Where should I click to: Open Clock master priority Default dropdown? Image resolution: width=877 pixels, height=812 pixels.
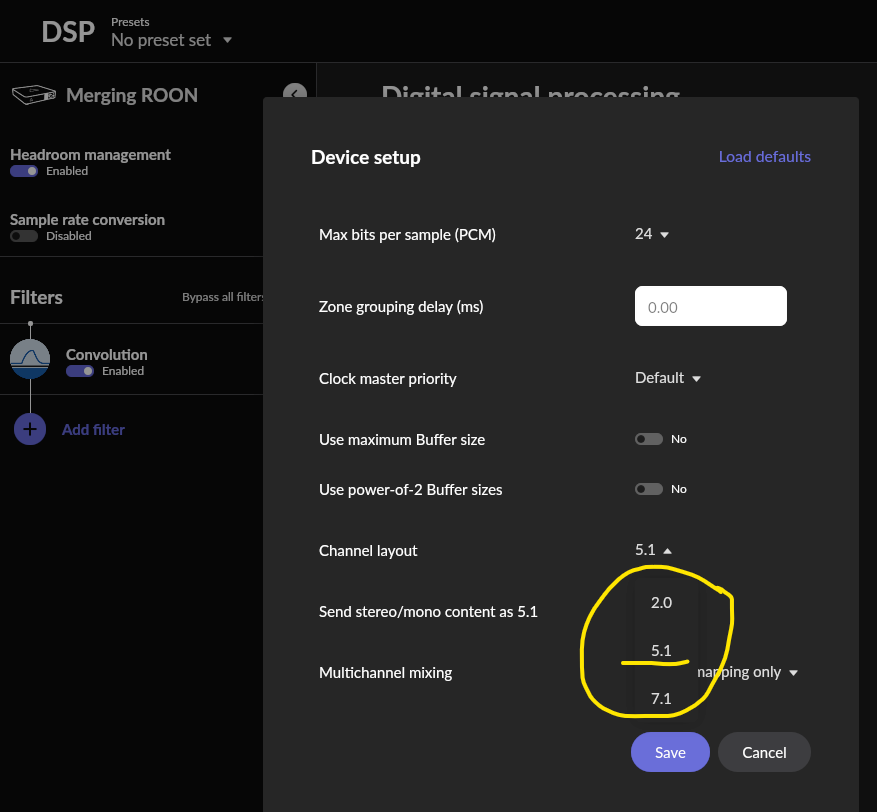click(668, 378)
